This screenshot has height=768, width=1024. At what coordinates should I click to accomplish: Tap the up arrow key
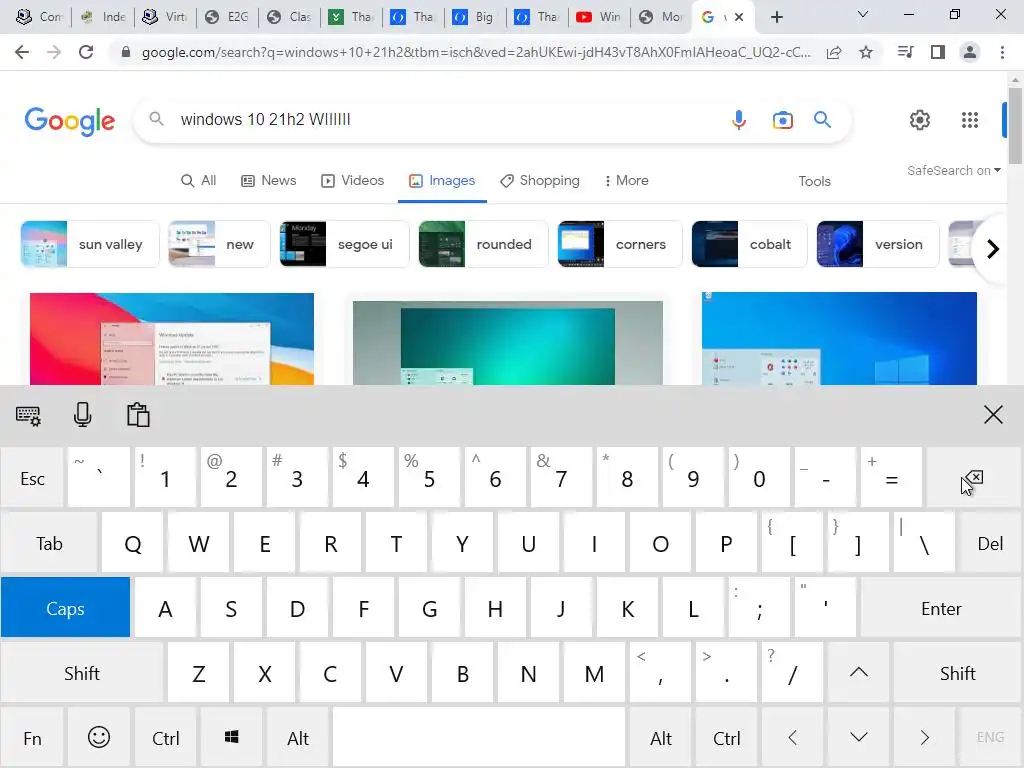tap(859, 673)
